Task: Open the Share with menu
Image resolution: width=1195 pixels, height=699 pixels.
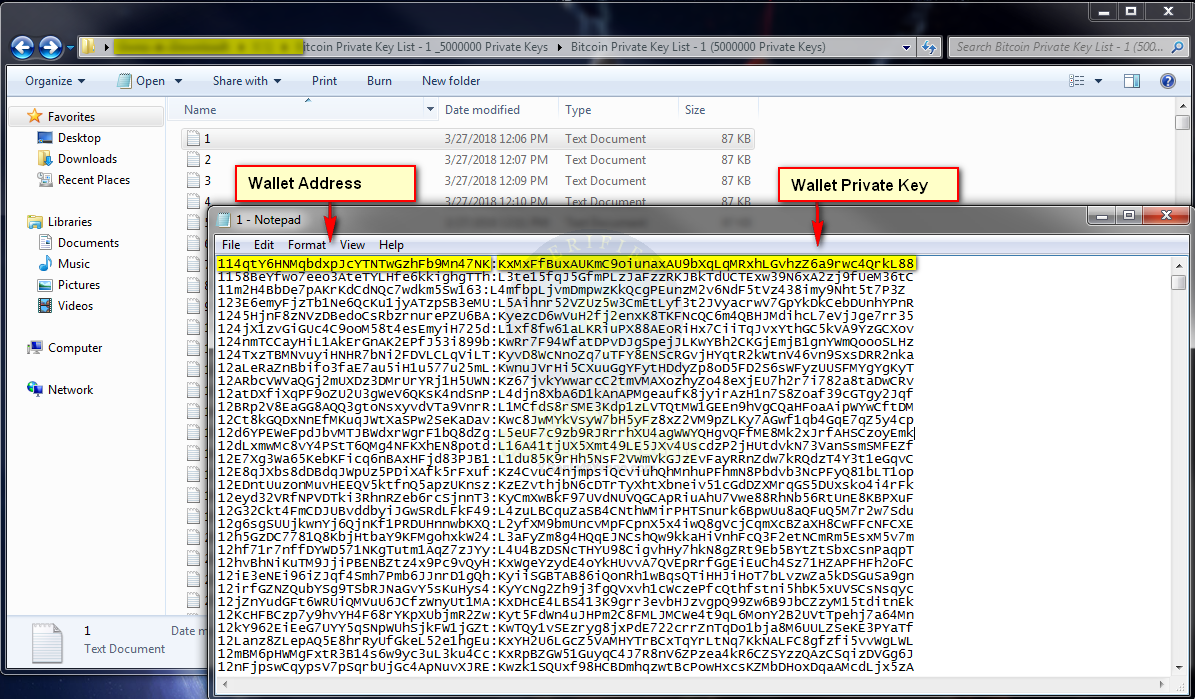Action: tap(247, 81)
